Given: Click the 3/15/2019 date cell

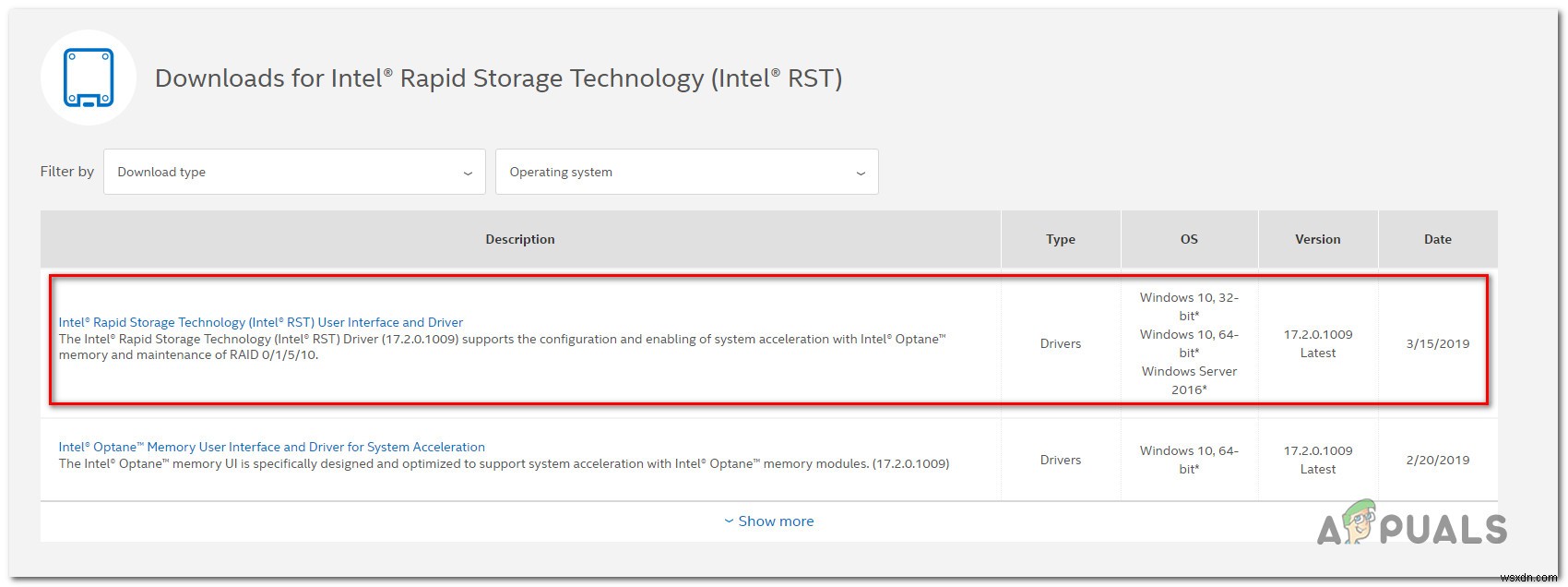Looking at the screenshot, I should point(1437,343).
